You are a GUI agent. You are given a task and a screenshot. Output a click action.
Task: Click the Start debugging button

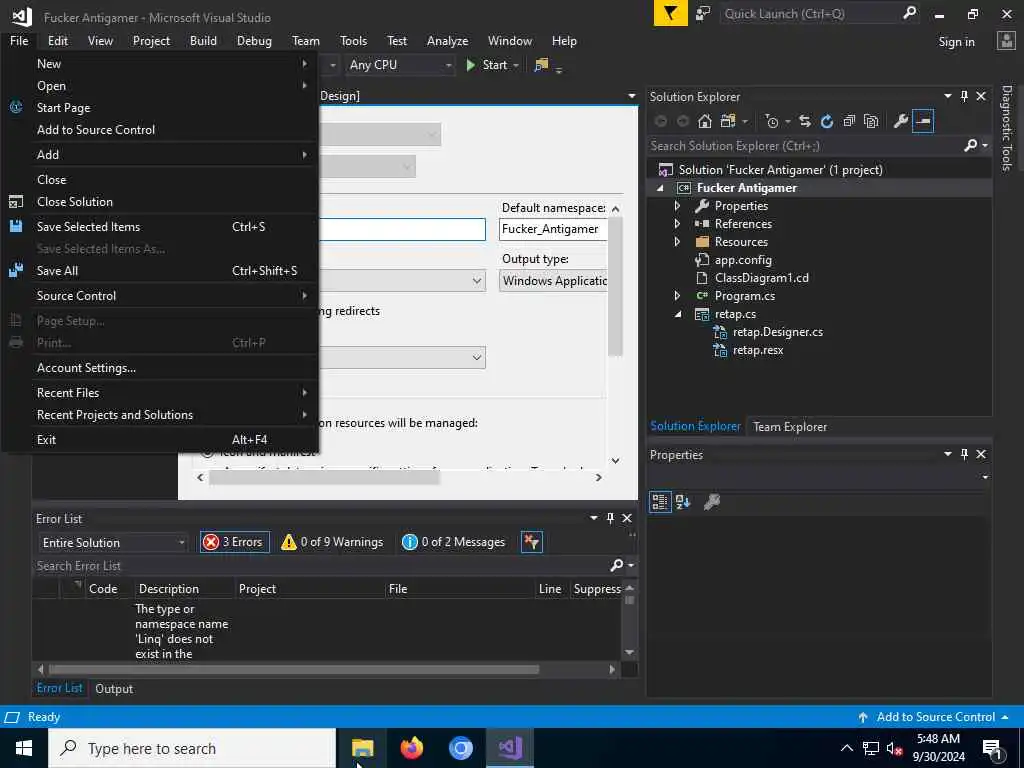(488, 65)
